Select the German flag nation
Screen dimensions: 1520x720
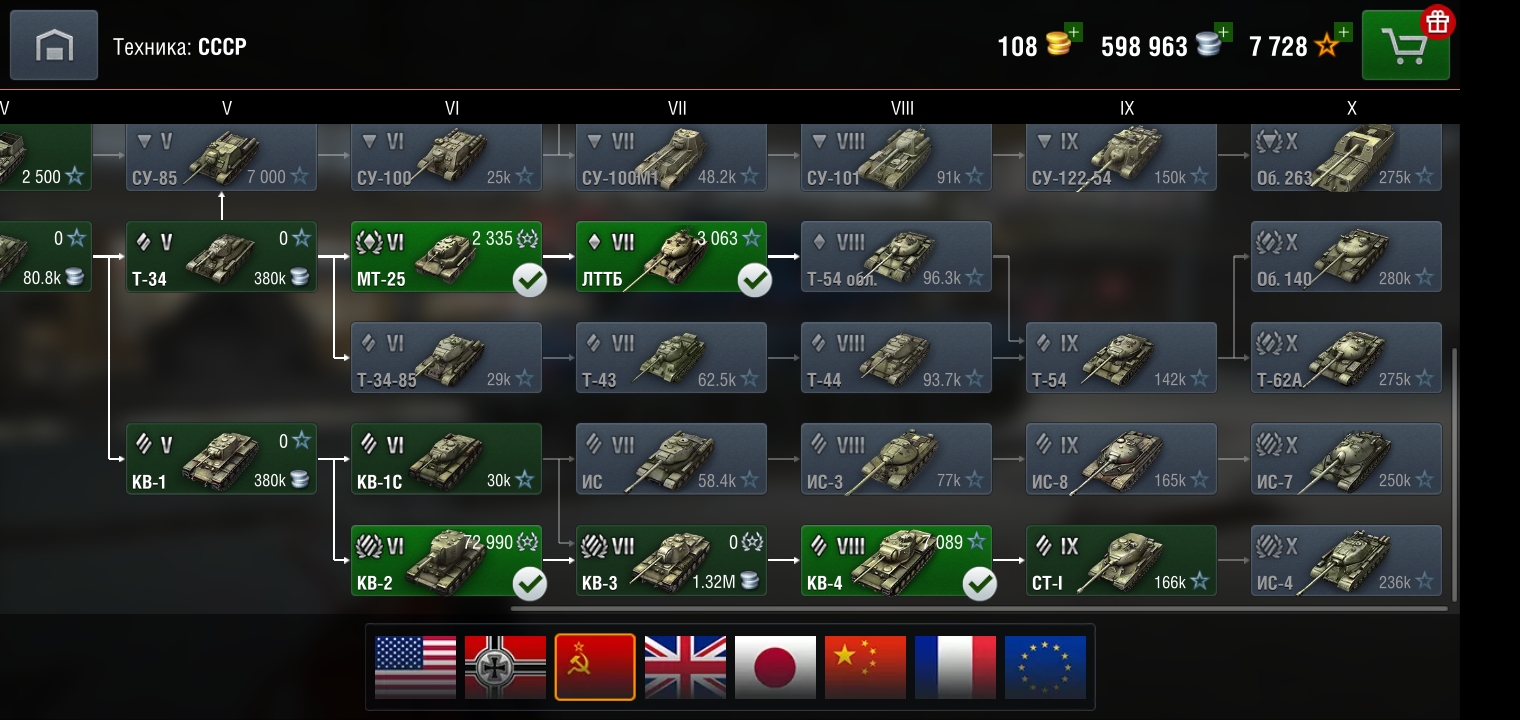coord(505,667)
